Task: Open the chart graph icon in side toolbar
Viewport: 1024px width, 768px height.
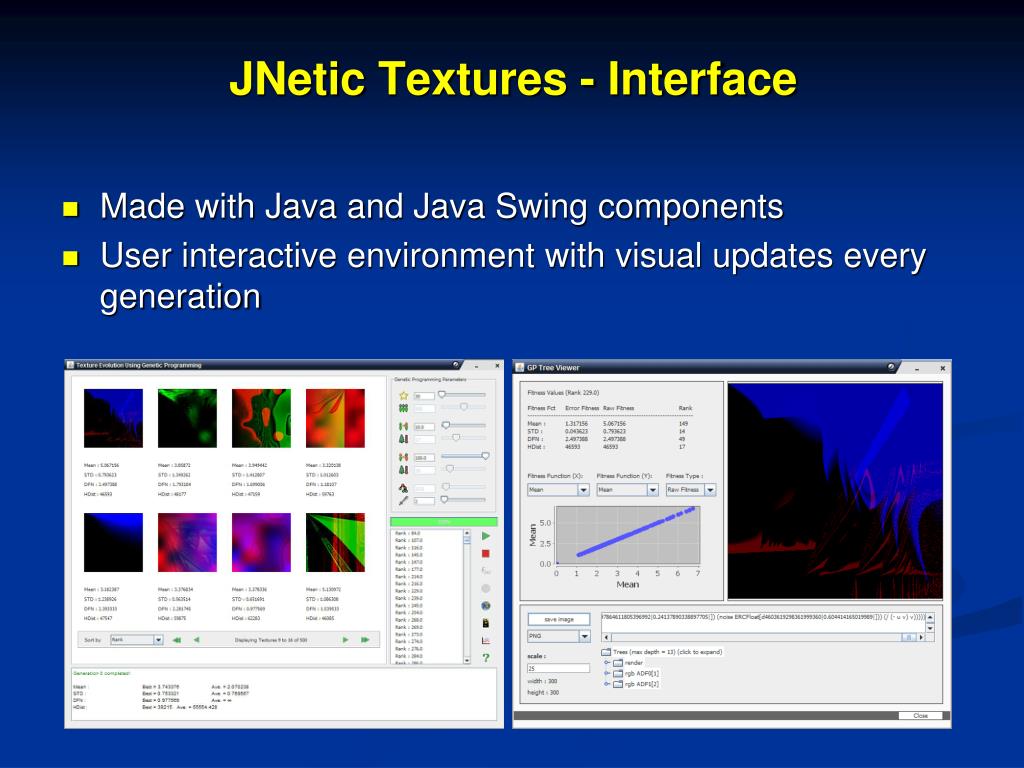Action: point(485,641)
